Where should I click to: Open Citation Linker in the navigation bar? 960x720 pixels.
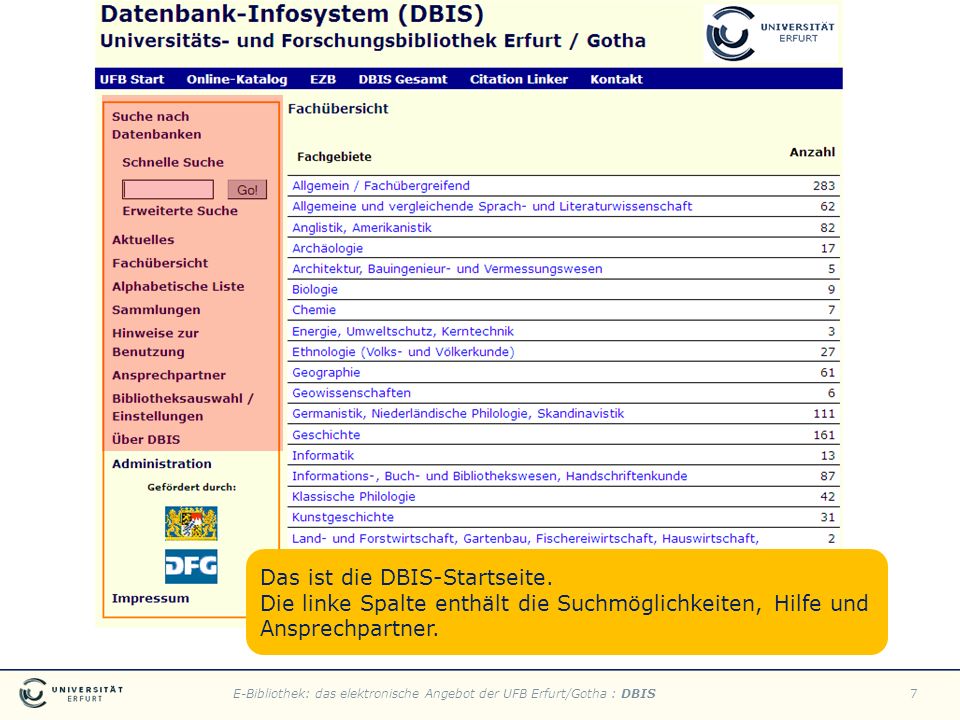[519, 79]
